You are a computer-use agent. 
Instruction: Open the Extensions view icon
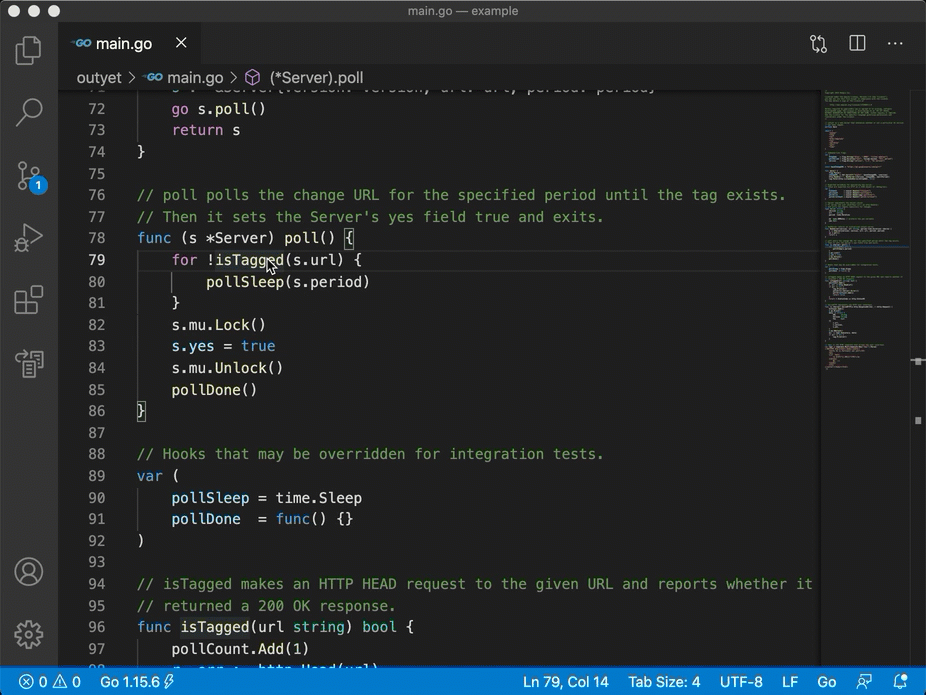pos(29,300)
